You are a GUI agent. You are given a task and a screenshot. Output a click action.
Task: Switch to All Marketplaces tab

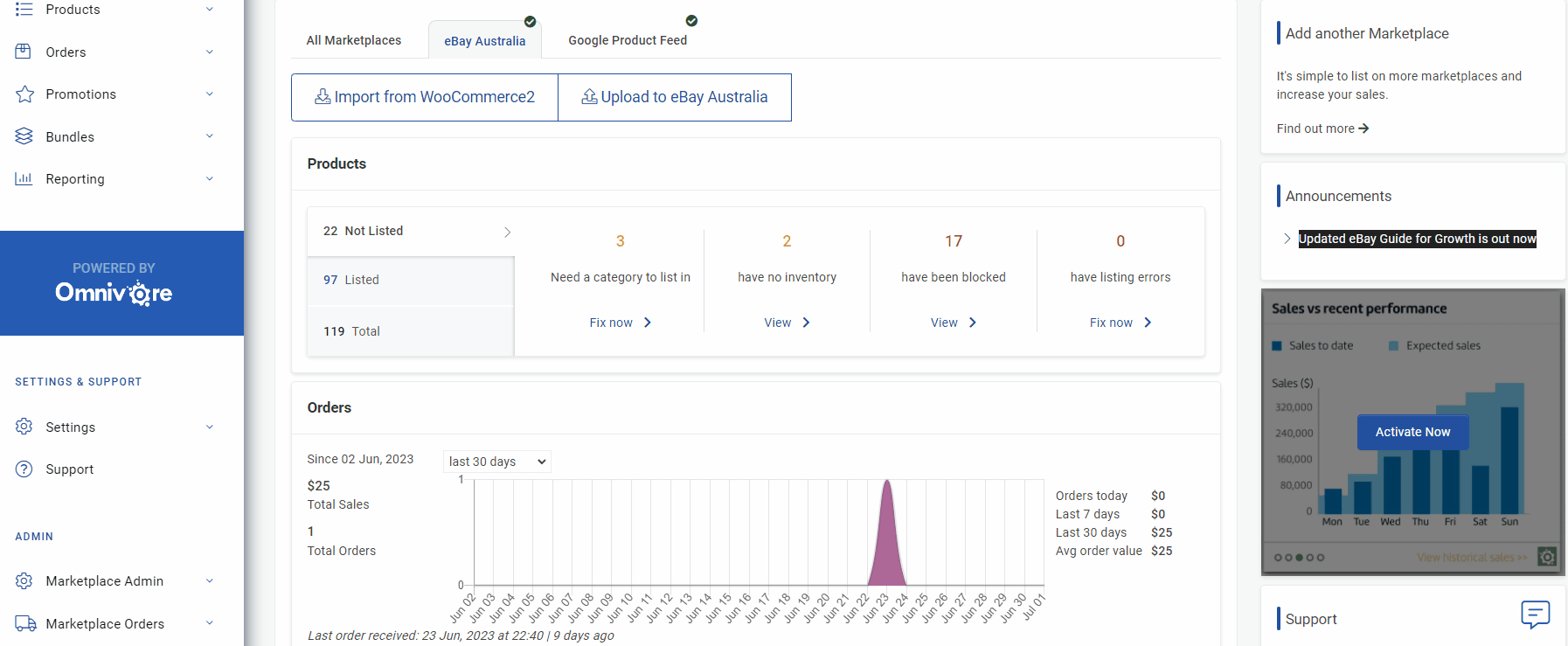tap(354, 40)
